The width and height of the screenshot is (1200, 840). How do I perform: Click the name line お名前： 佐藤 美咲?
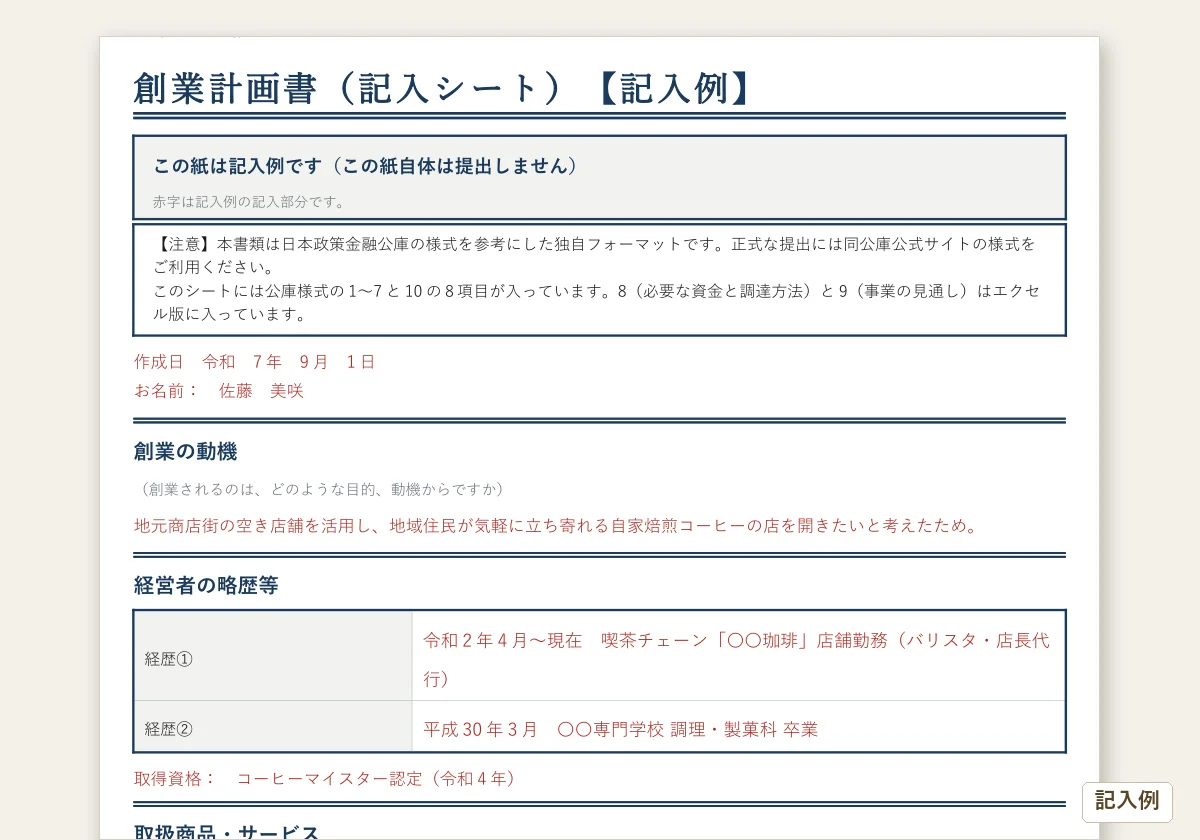click(x=219, y=391)
